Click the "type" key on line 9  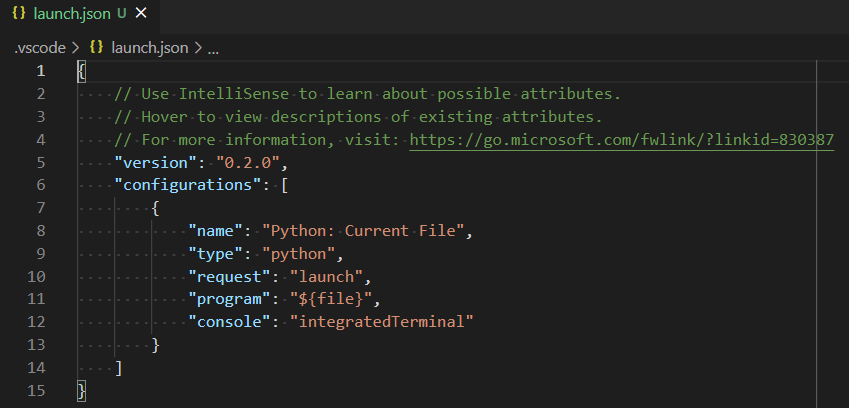pyautogui.click(x=214, y=254)
